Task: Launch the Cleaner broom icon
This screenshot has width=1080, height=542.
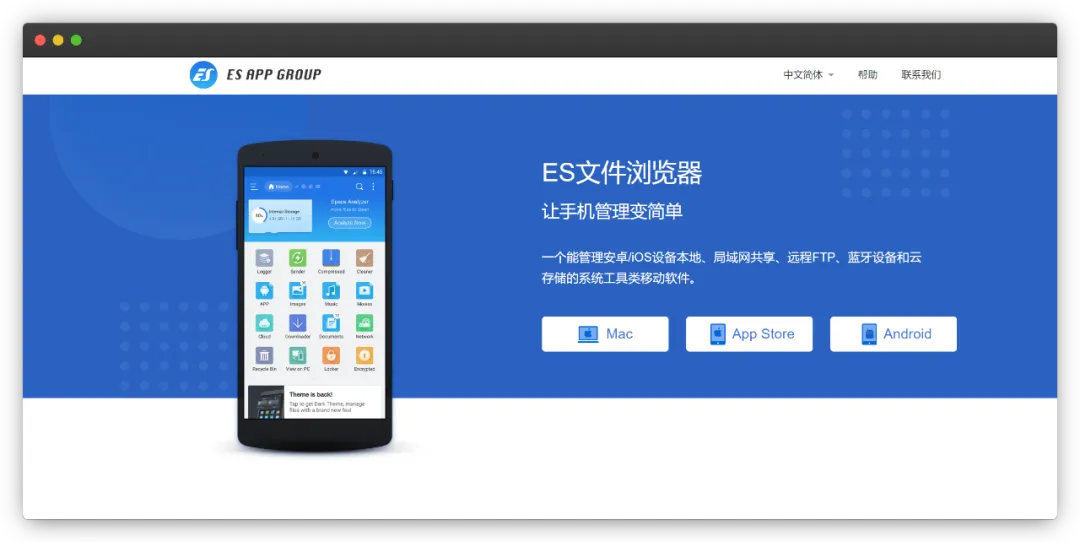Action: pos(364,258)
